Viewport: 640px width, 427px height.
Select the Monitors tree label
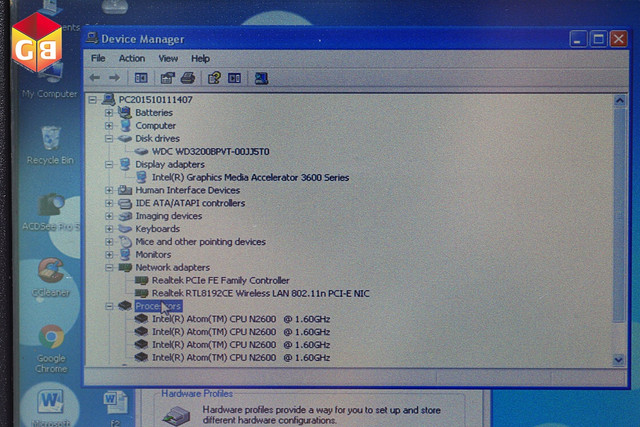coord(153,255)
